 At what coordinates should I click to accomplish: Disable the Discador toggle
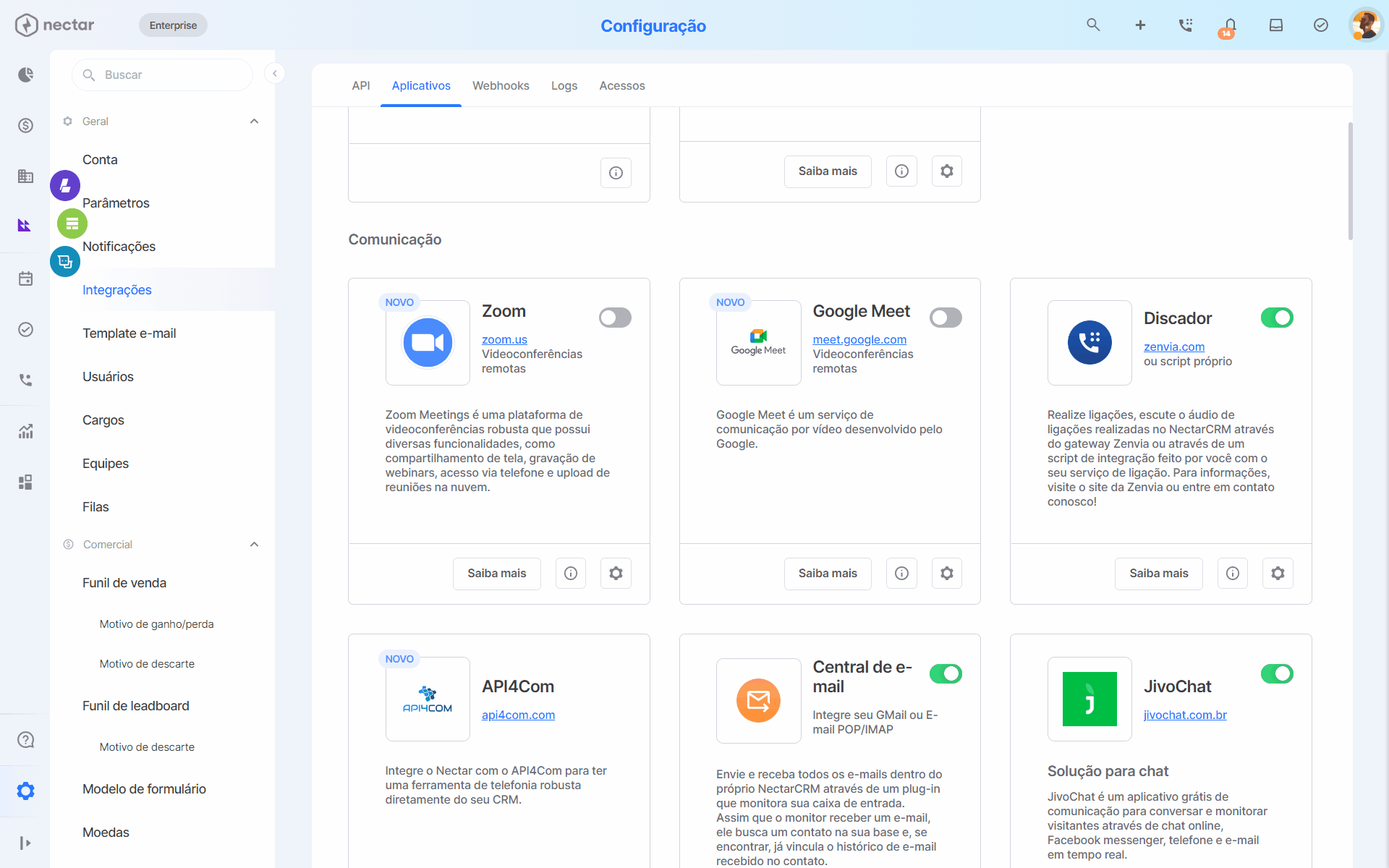coord(1277,318)
